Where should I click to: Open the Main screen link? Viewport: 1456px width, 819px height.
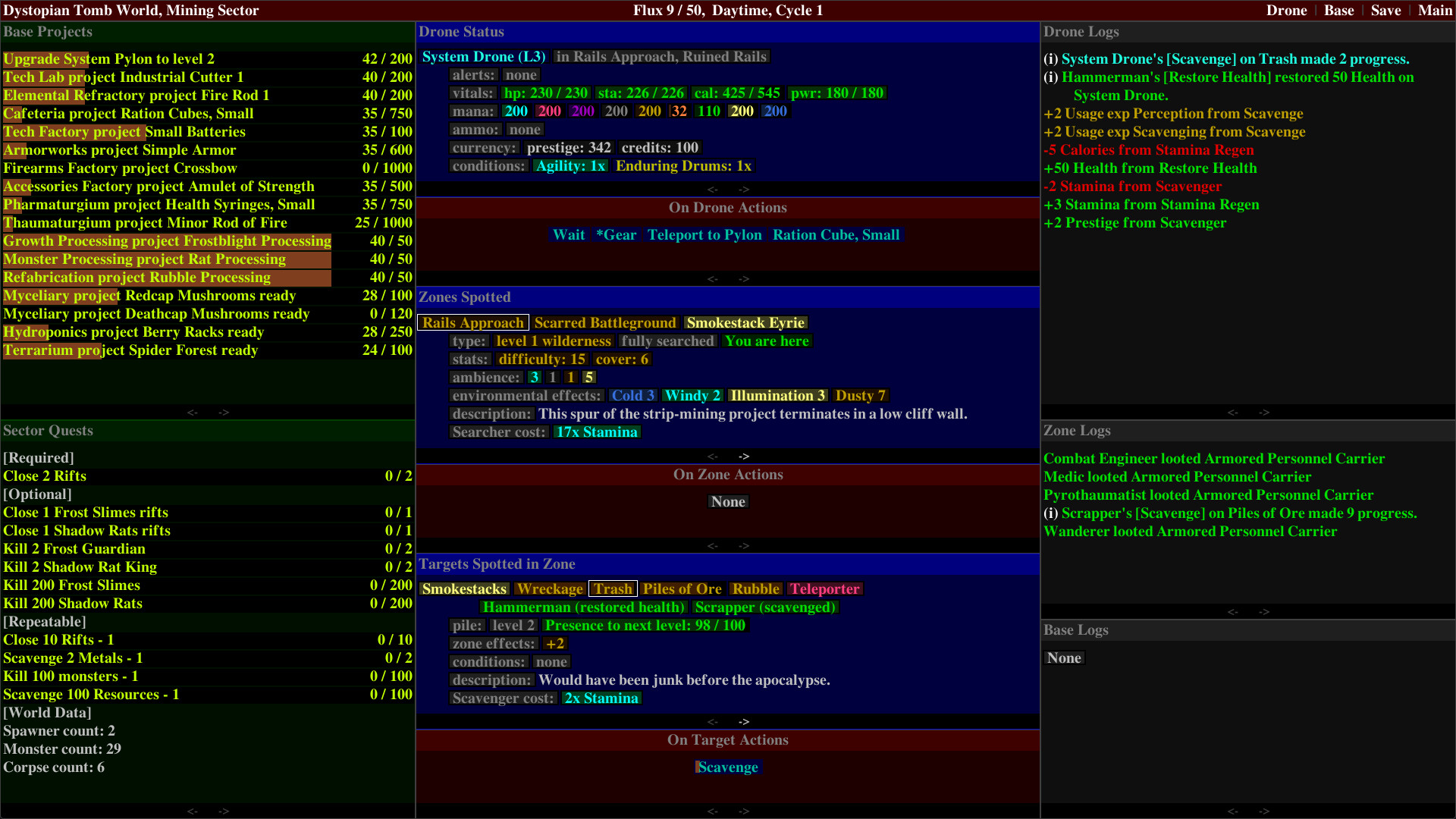(1434, 10)
